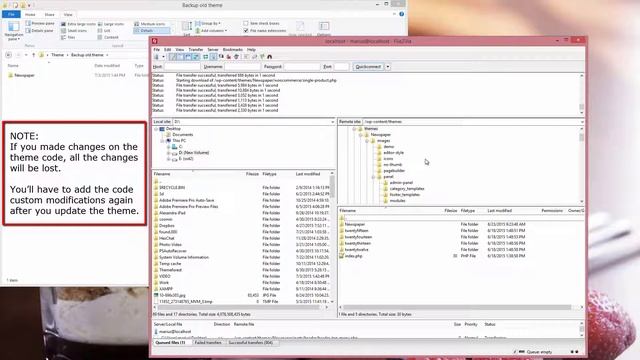Toggle processing of the transfer queue
This screenshot has height=360, width=640.
213,57
